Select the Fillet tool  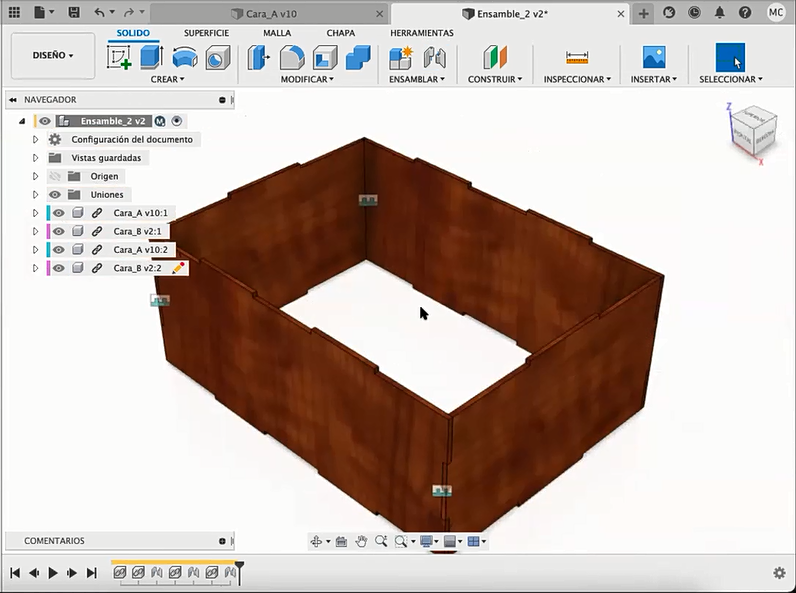click(292, 57)
